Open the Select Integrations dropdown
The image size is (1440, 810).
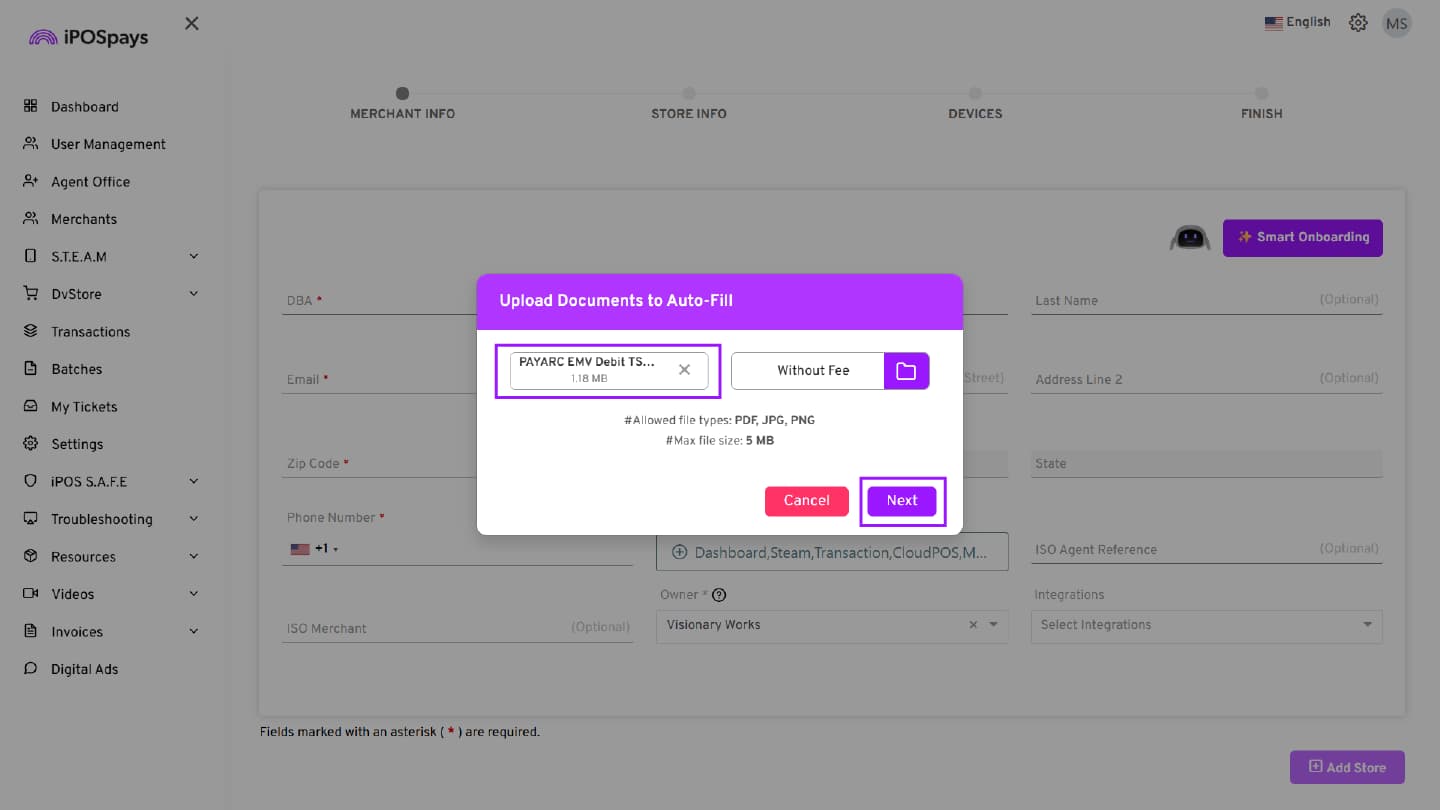tap(1206, 625)
